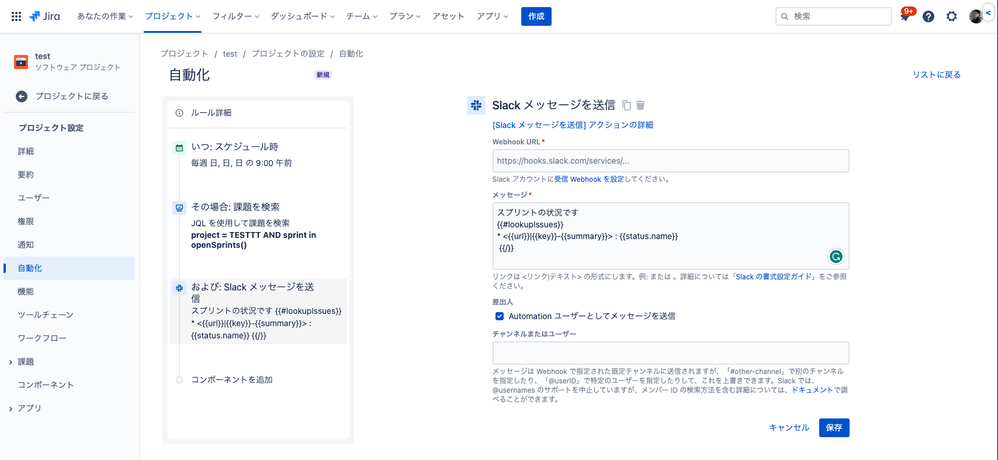The image size is (998, 460).
Task: Click the 検索 search box
Action: (833, 17)
